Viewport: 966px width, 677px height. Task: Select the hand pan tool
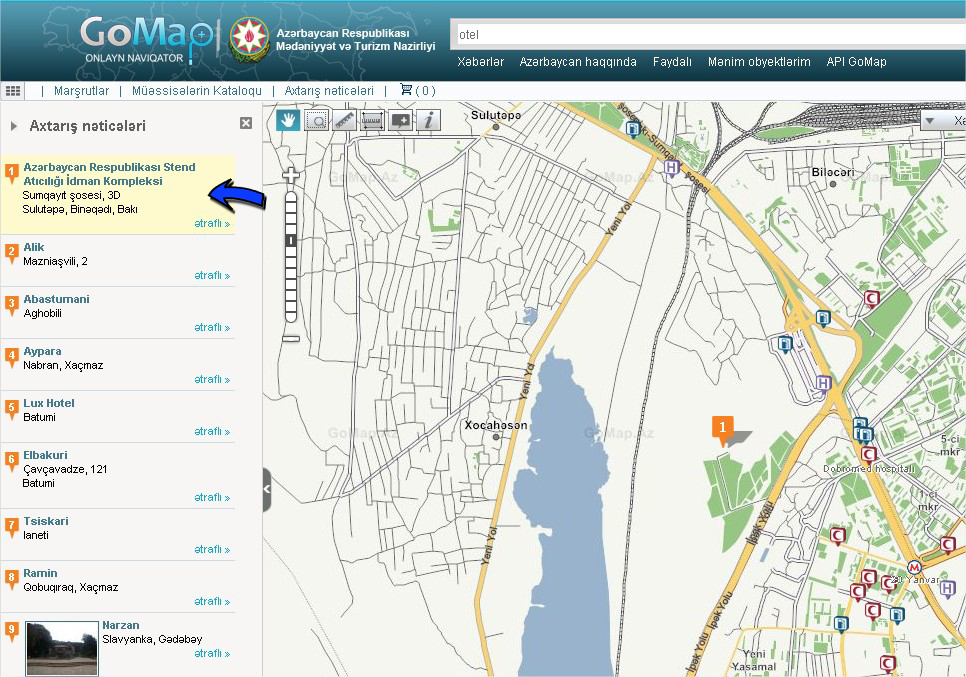point(288,120)
